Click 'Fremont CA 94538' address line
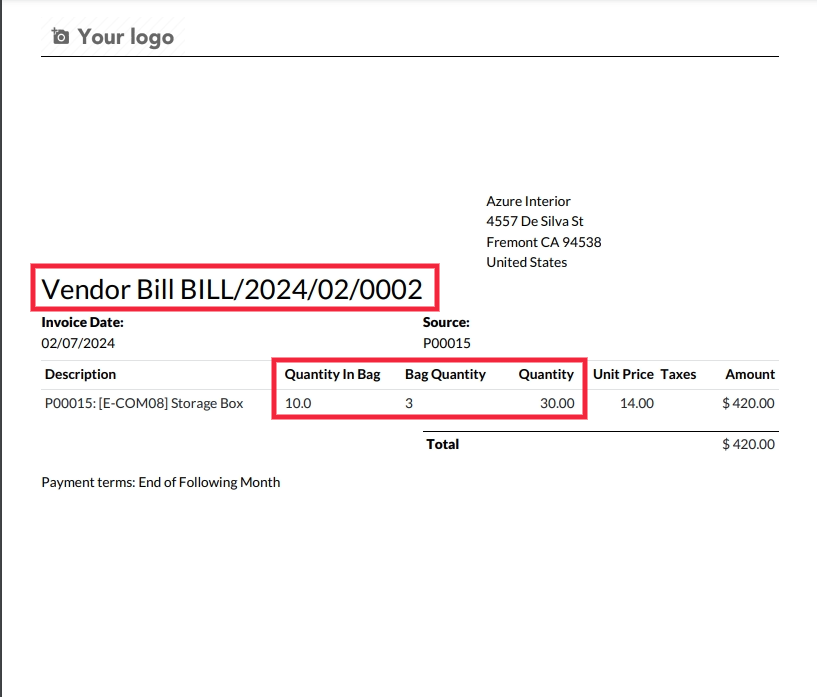The image size is (817, 697). click(543, 242)
